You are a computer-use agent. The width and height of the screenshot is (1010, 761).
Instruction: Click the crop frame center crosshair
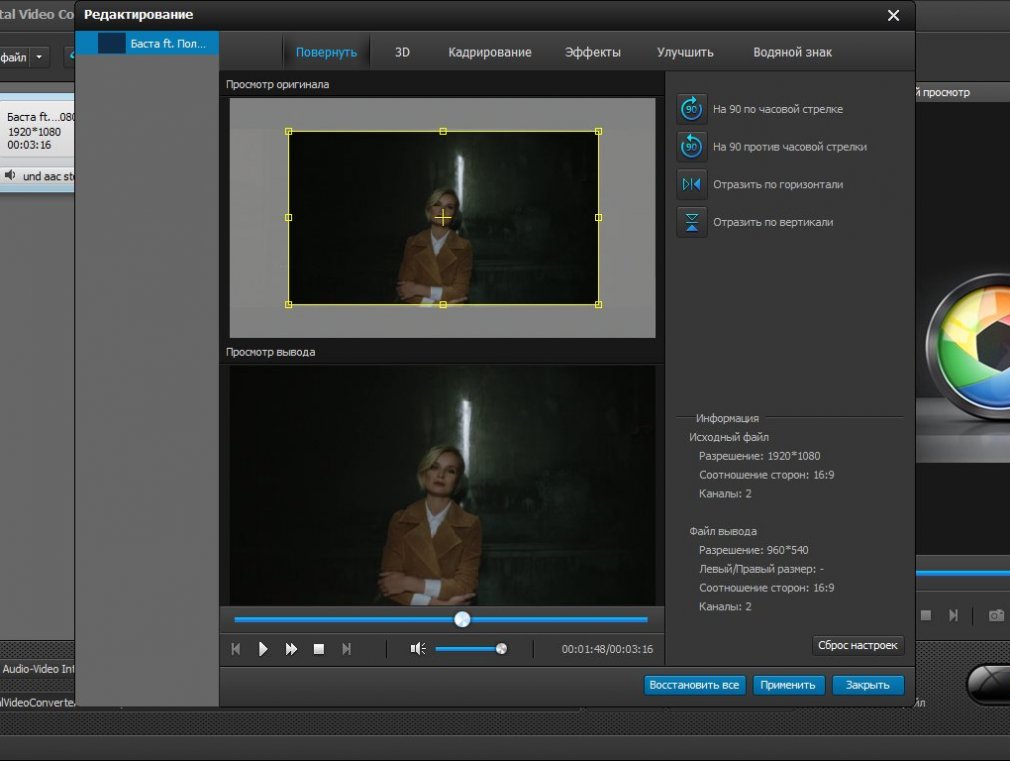[443, 218]
